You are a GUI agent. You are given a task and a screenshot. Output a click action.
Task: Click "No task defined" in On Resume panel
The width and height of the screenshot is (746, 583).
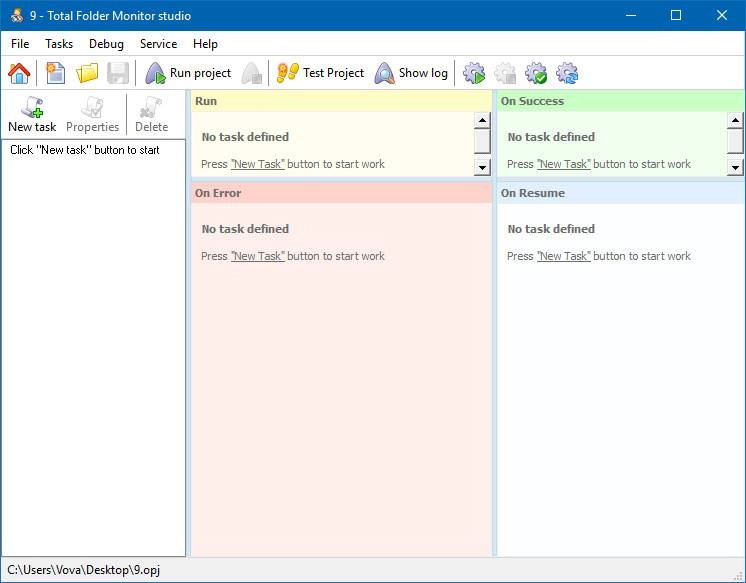[551, 229]
